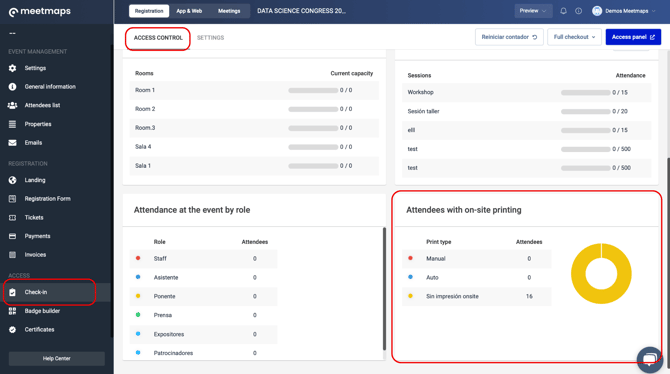Select the Room.3 row
The width and height of the screenshot is (670, 374).
click(x=254, y=128)
